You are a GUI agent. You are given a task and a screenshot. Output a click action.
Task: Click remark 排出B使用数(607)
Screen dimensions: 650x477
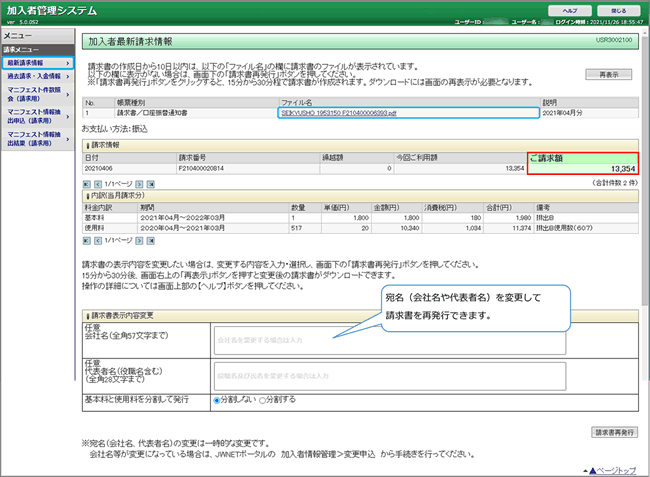[x=564, y=228]
